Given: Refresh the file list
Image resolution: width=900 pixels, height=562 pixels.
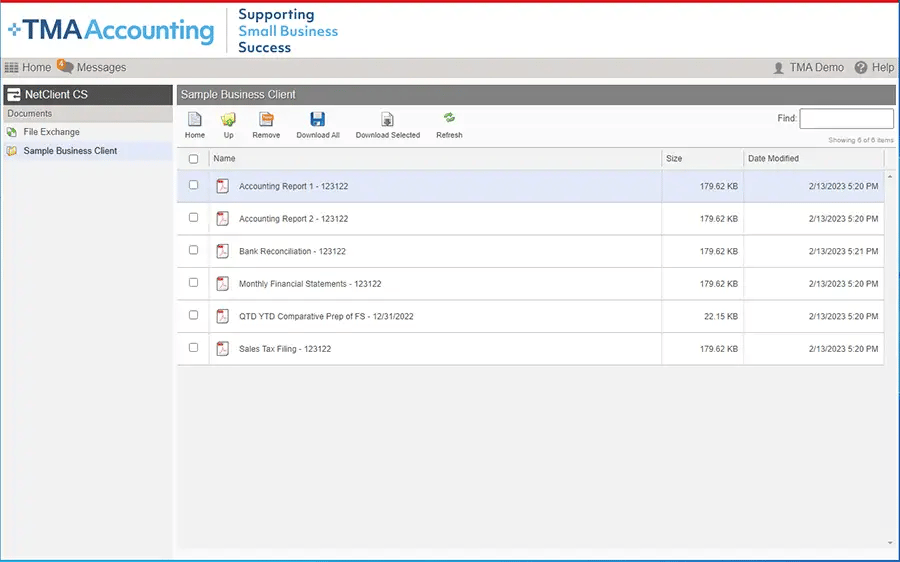Looking at the screenshot, I should [449, 118].
